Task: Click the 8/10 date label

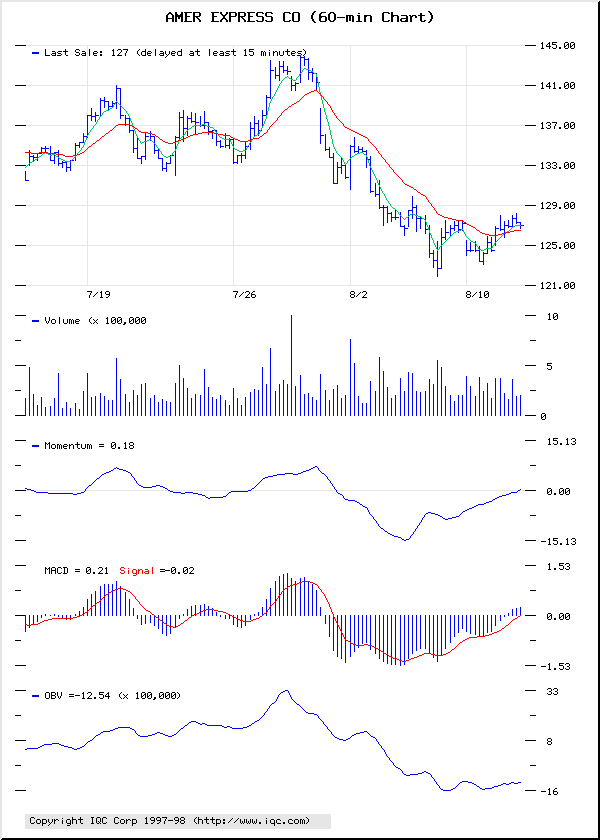Action: [x=478, y=295]
